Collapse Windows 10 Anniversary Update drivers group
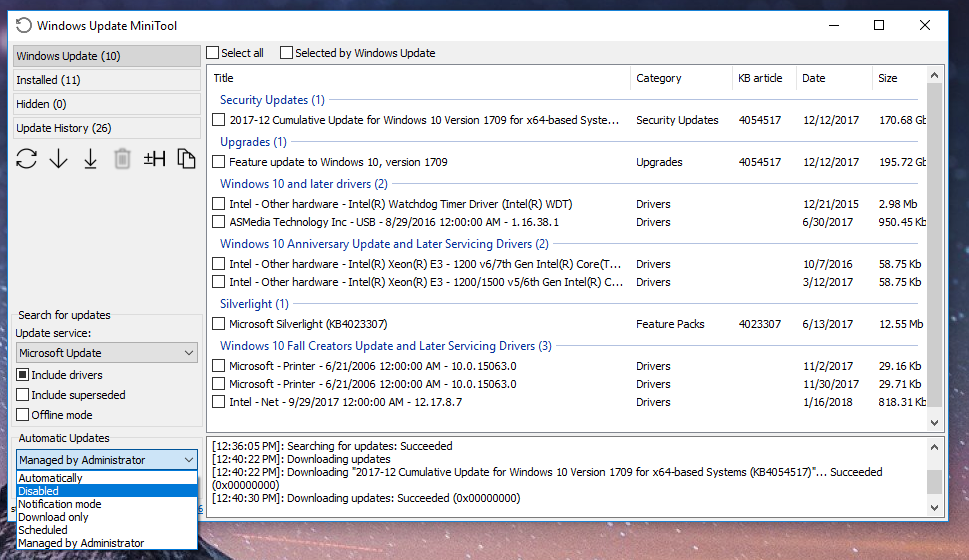 [384, 244]
